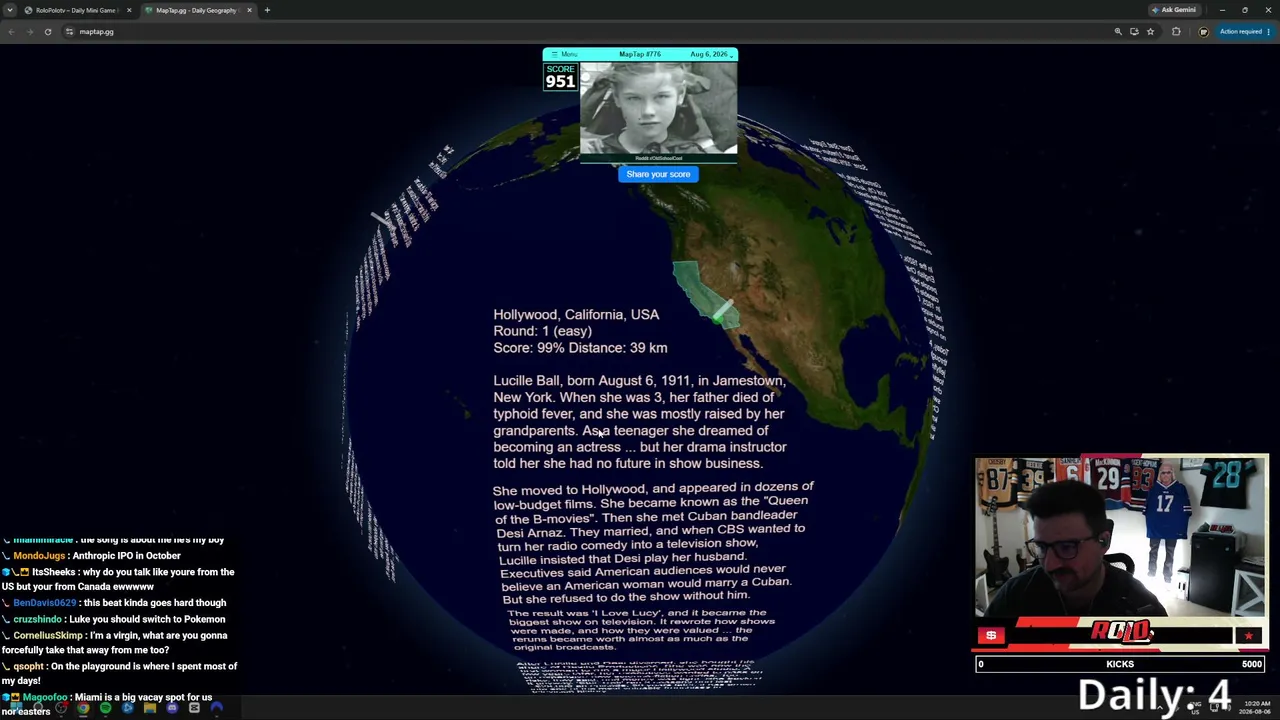
Task: Click qsopht username in chat
Action: pos(28,666)
